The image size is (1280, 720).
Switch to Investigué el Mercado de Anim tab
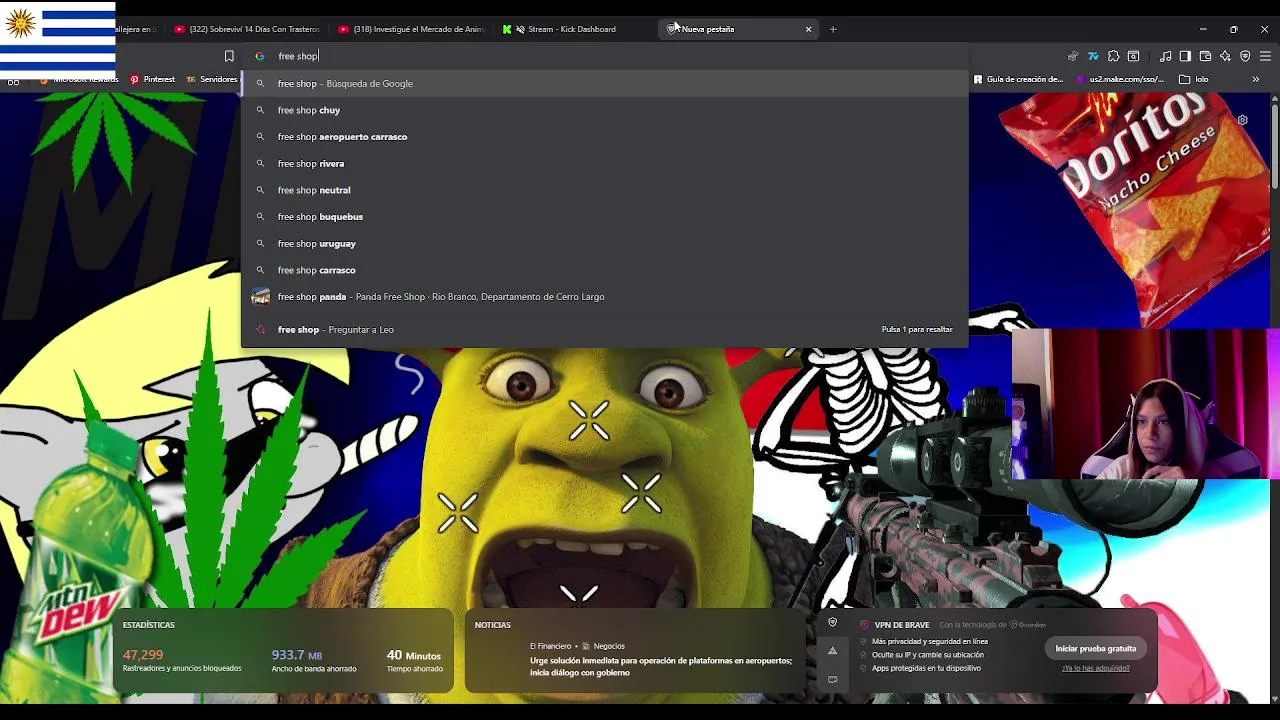(x=410, y=29)
